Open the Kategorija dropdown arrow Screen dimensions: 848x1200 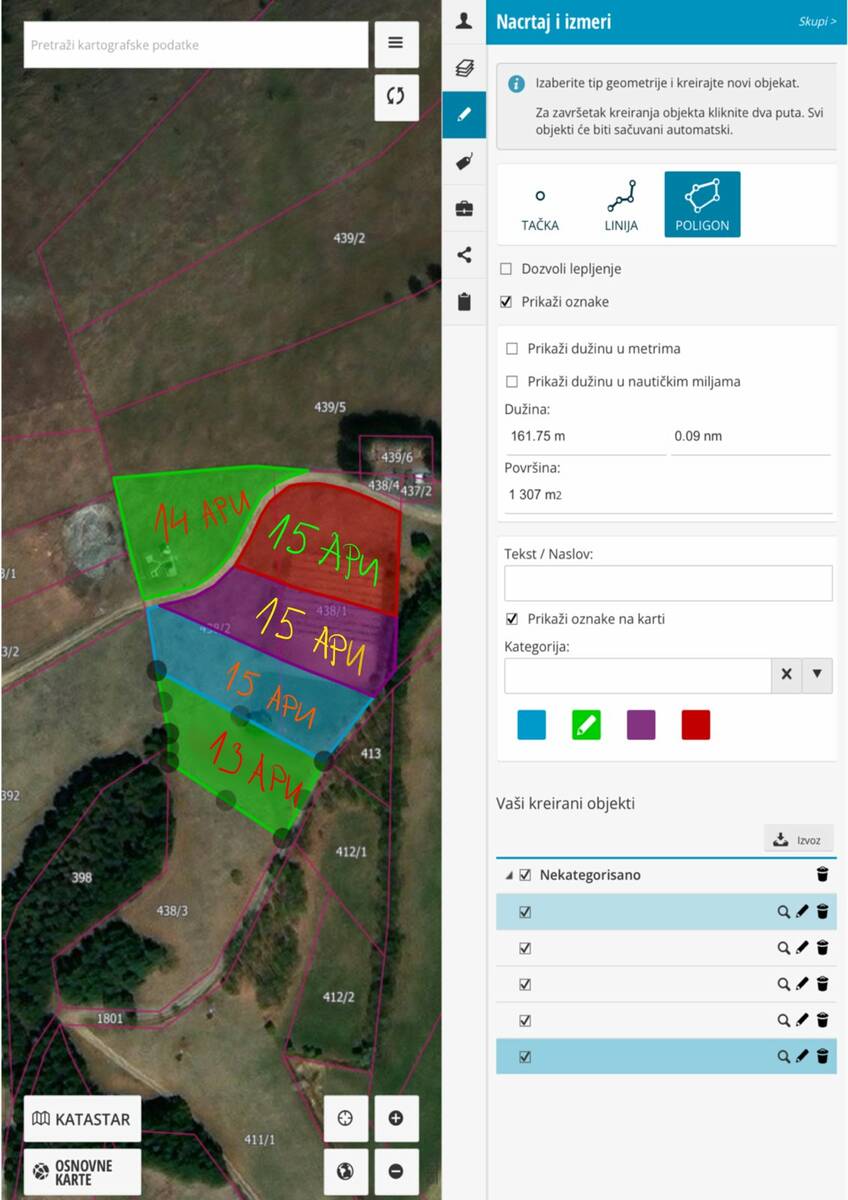817,675
